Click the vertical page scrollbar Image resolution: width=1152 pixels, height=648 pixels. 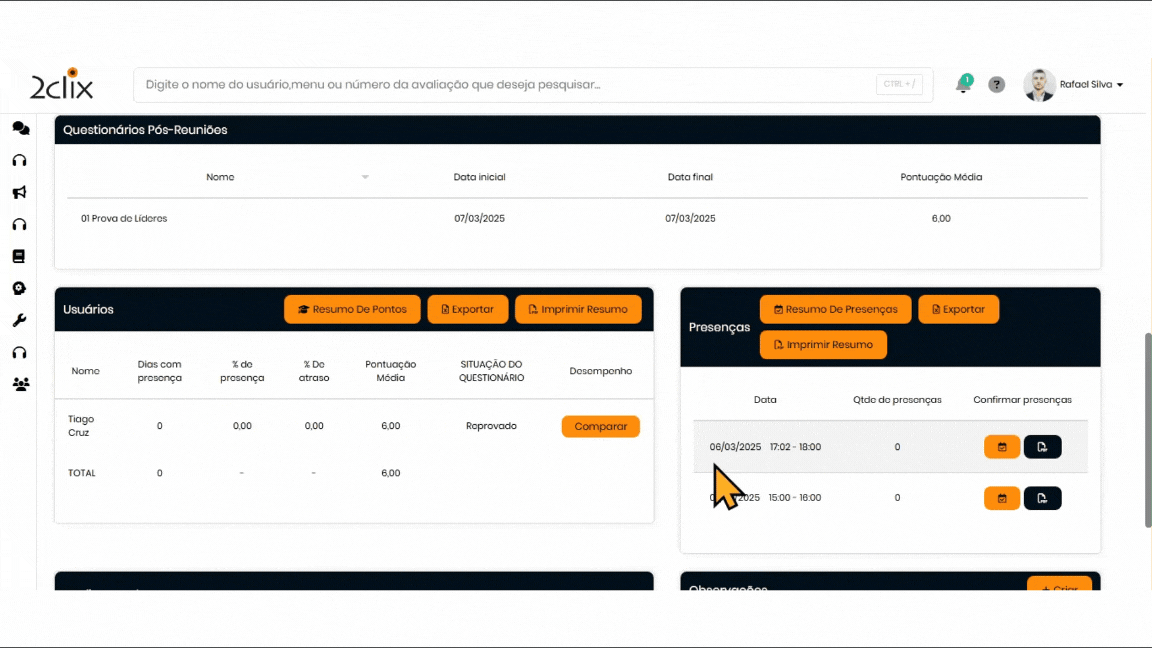1147,430
